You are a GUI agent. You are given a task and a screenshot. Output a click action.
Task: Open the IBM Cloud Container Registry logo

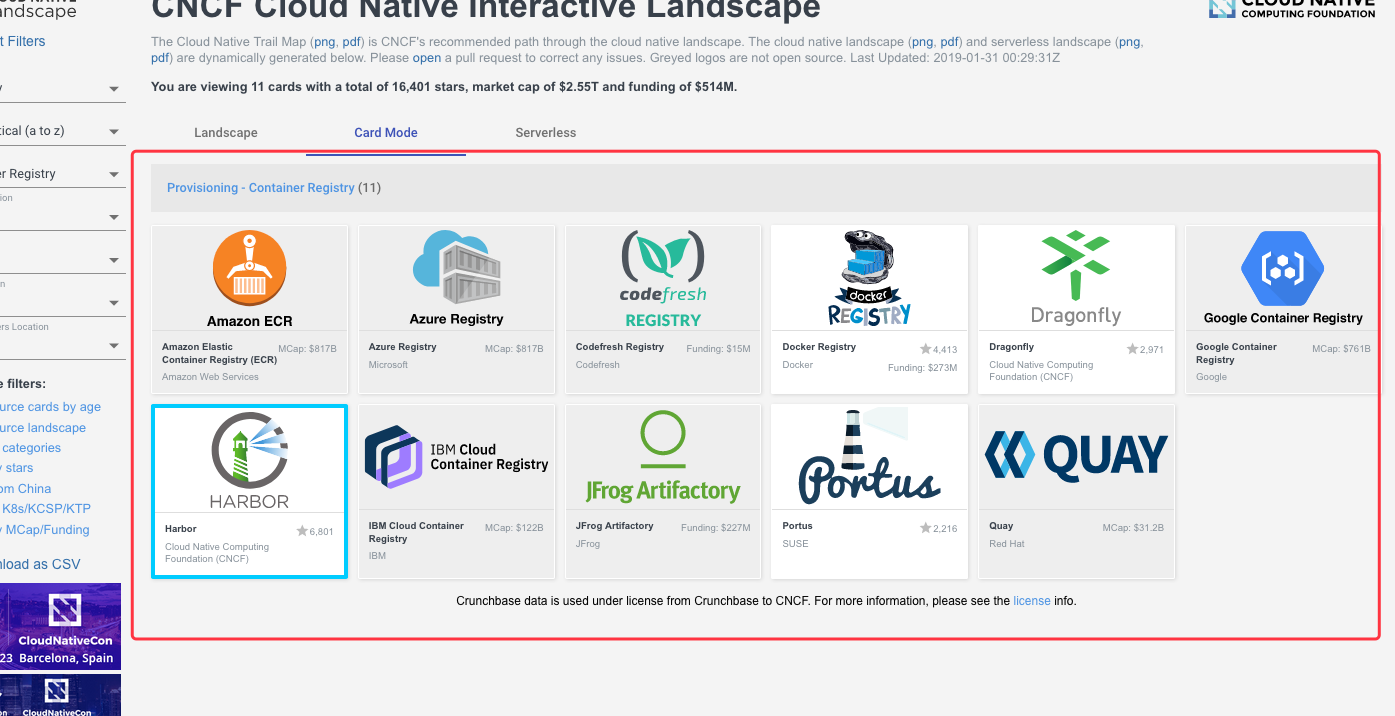(456, 457)
